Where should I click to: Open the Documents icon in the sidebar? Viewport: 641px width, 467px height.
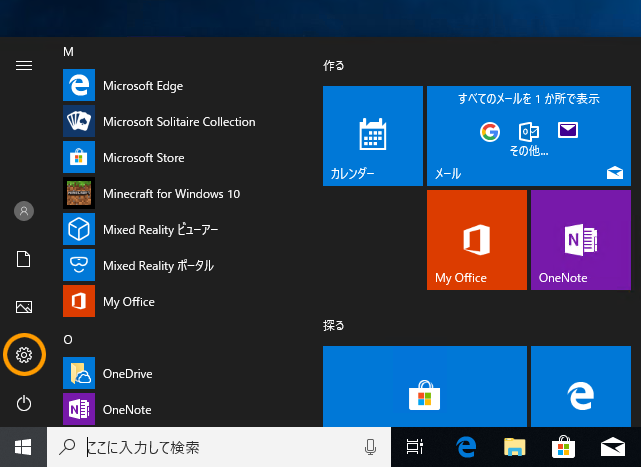coord(24,259)
